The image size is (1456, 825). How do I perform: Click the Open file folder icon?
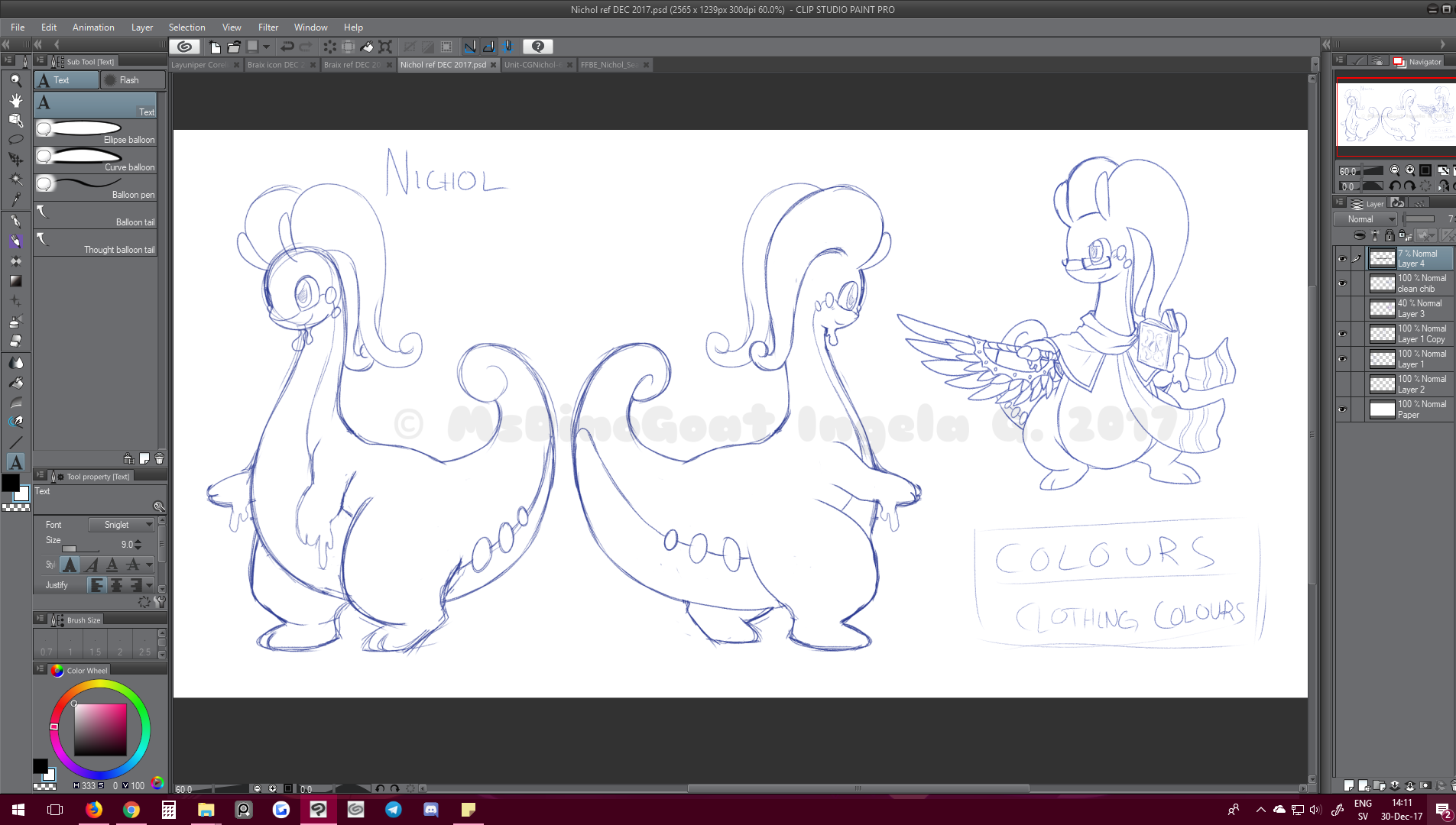point(233,47)
